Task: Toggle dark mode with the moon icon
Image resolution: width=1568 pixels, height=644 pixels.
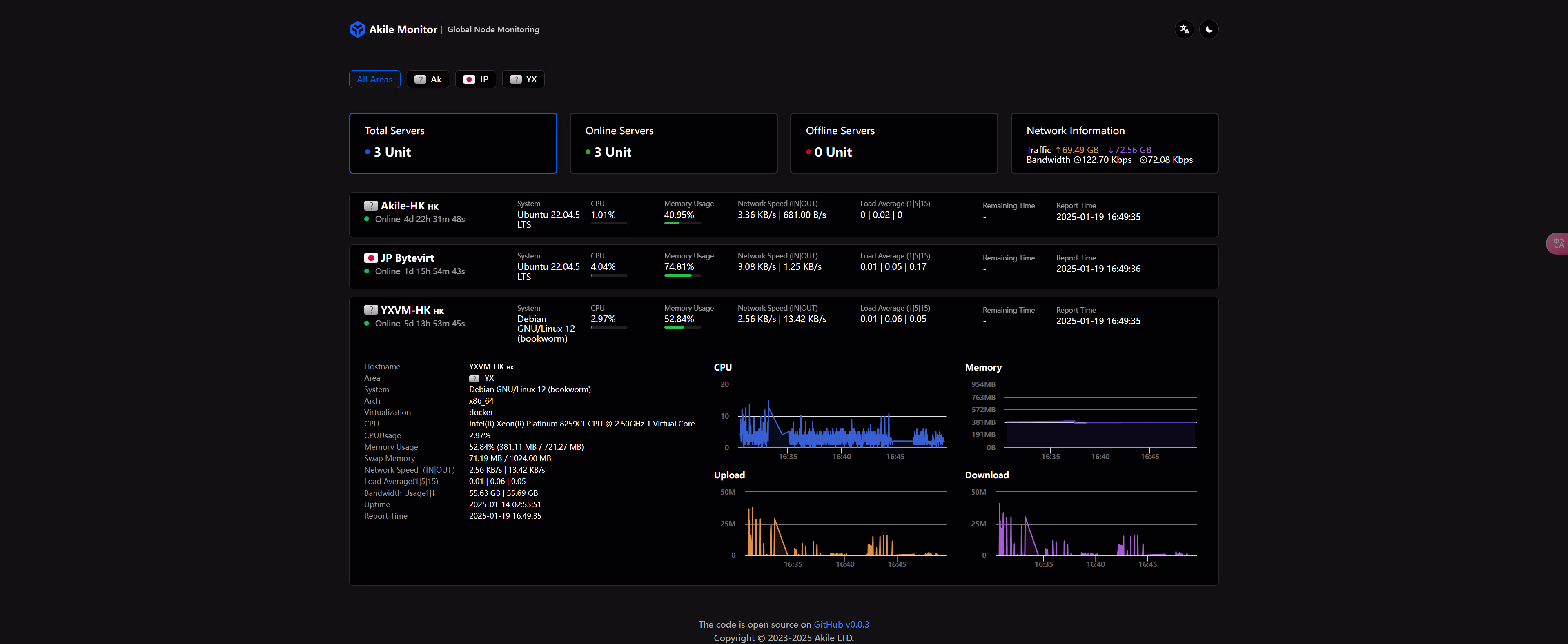Action: pos(1209,29)
